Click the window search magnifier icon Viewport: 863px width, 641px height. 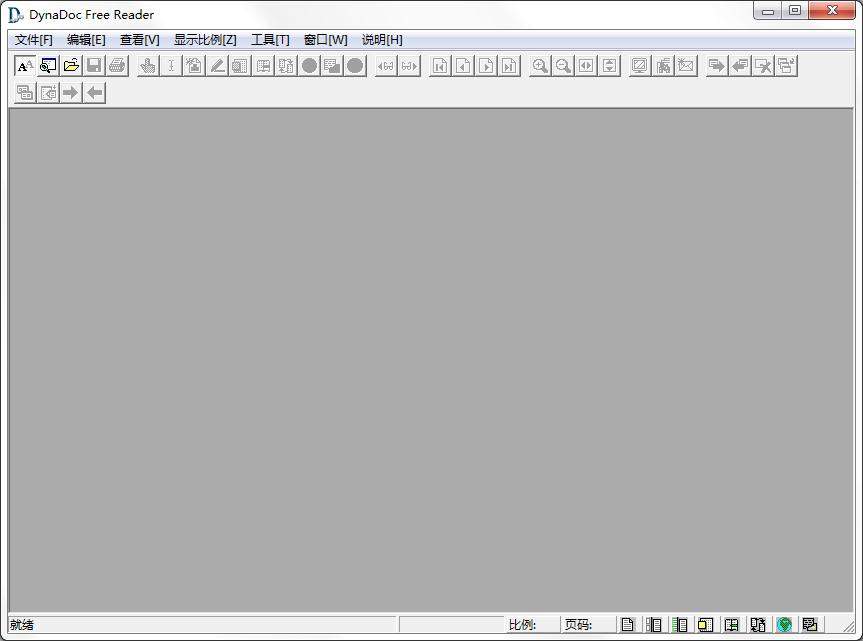coord(48,66)
